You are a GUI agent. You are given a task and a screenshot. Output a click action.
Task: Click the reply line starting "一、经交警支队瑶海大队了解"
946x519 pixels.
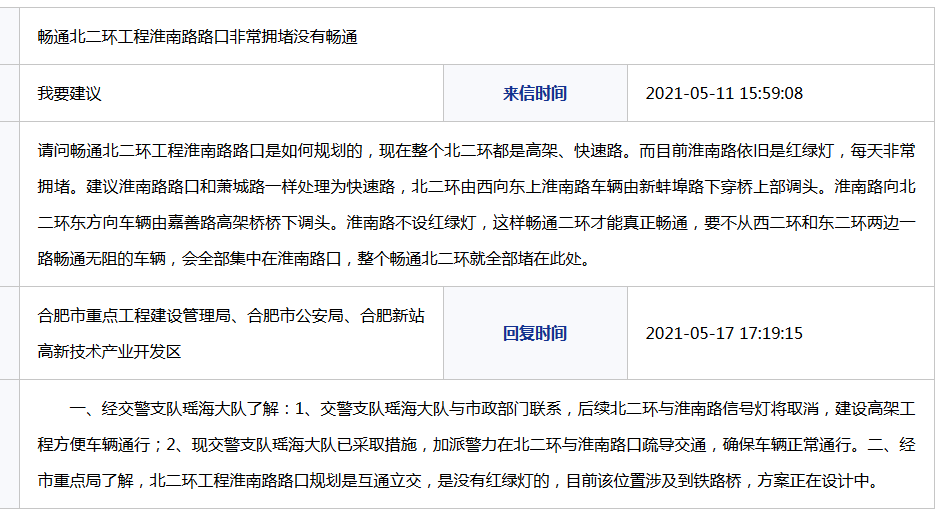(492, 409)
